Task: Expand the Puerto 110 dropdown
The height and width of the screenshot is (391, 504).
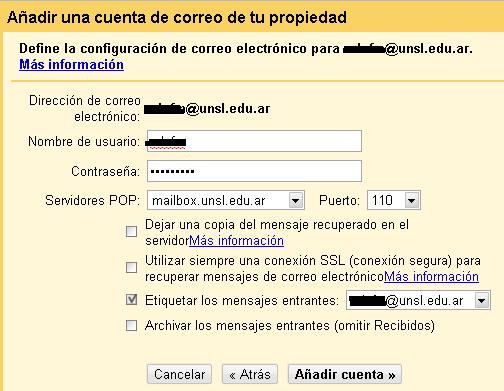Action: pyautogui.click(x=394, y=200)
